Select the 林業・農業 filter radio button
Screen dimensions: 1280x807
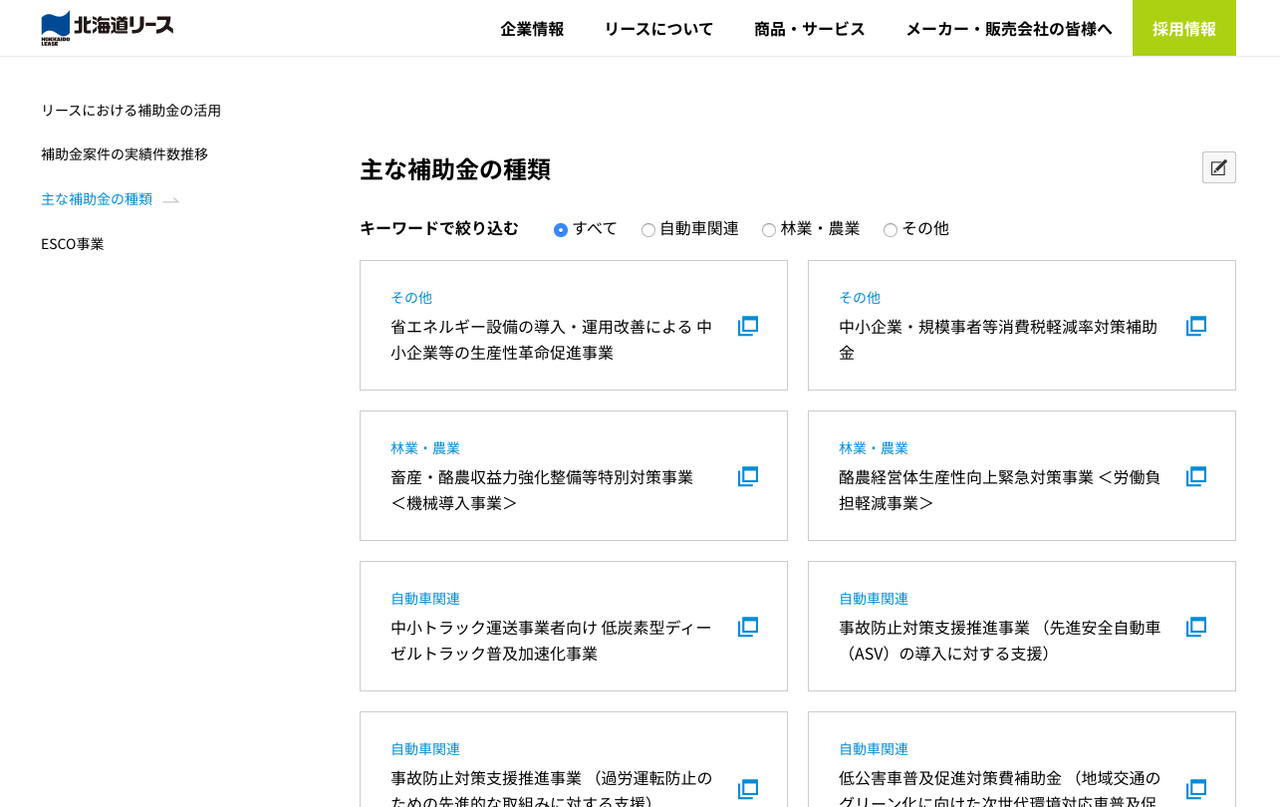[769, 230]
